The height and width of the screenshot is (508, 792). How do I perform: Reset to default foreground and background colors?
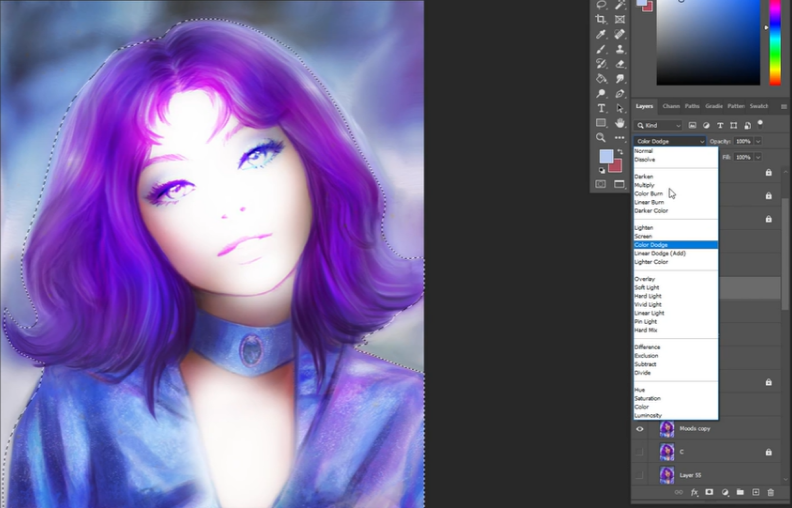click(602, 171)
